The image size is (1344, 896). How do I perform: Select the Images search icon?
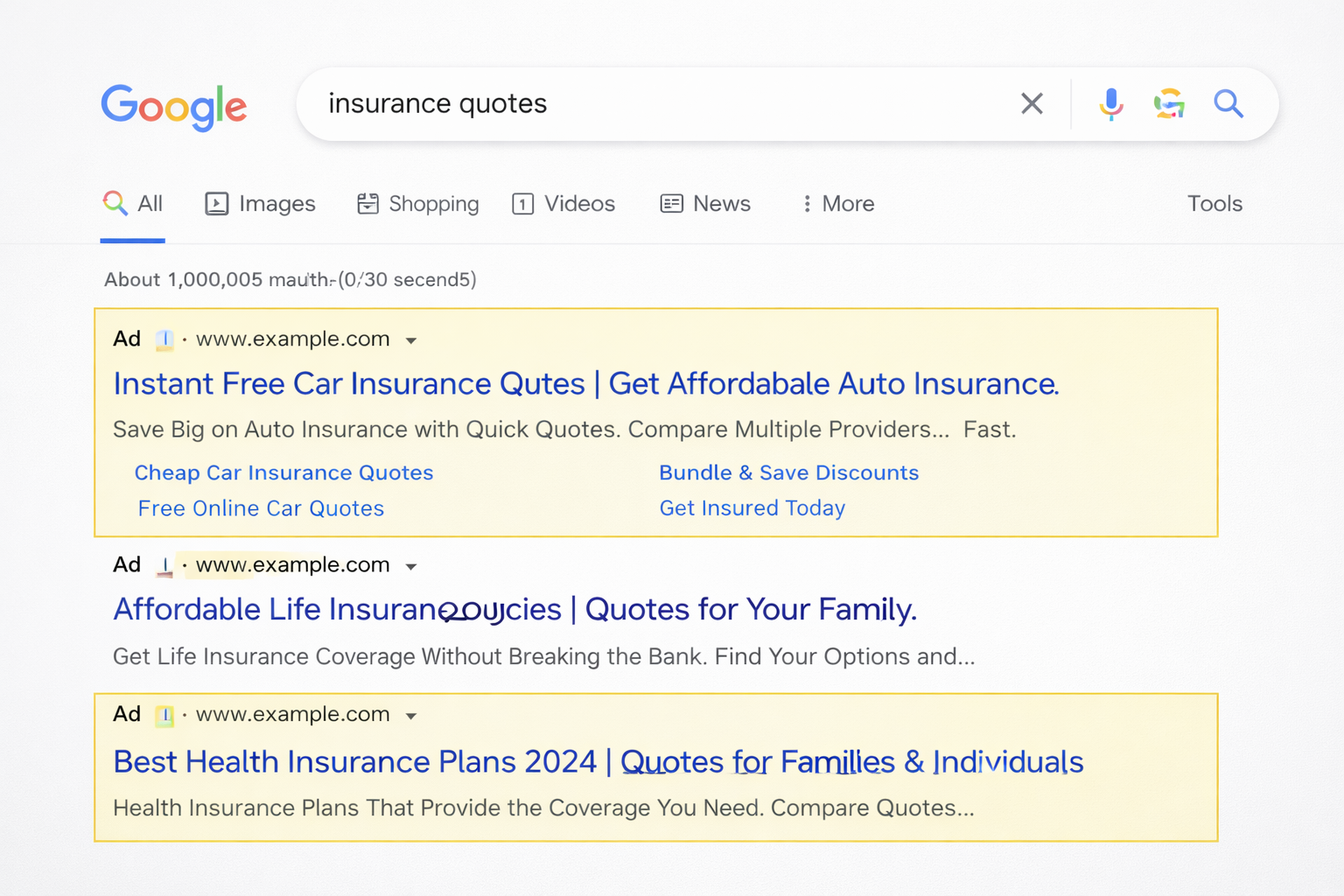pos(217,203)
